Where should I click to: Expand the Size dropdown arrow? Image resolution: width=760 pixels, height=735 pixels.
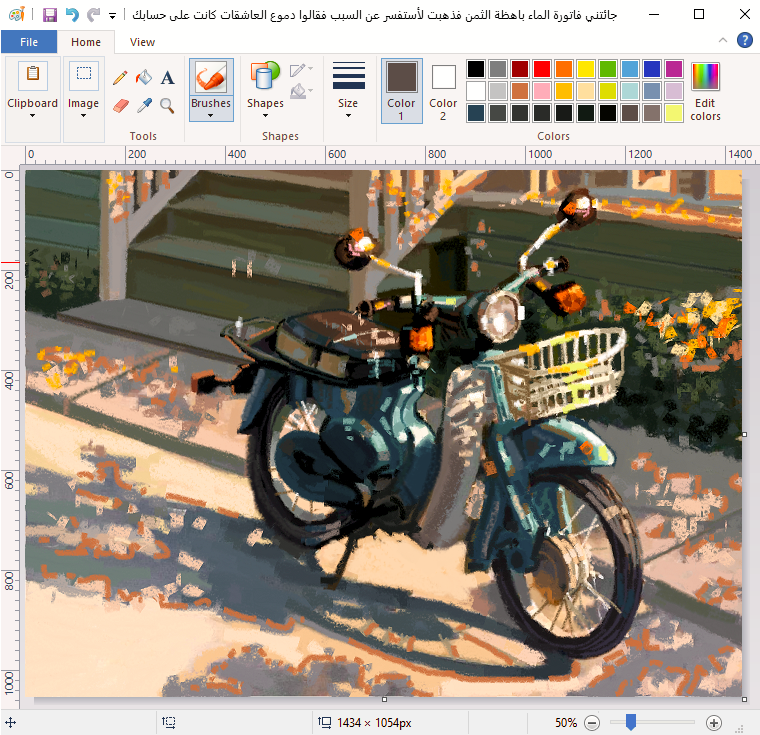coord(348,116)
